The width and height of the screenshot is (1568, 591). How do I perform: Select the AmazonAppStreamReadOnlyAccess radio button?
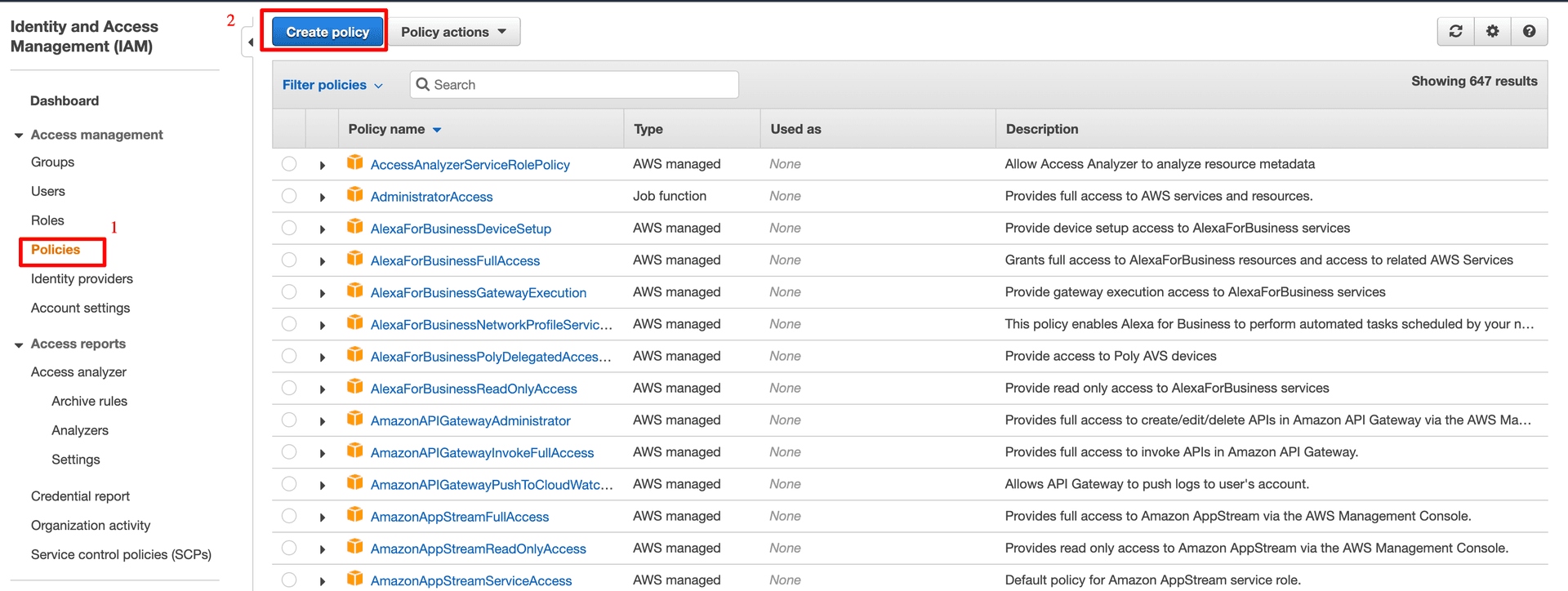tap(289, 548)
